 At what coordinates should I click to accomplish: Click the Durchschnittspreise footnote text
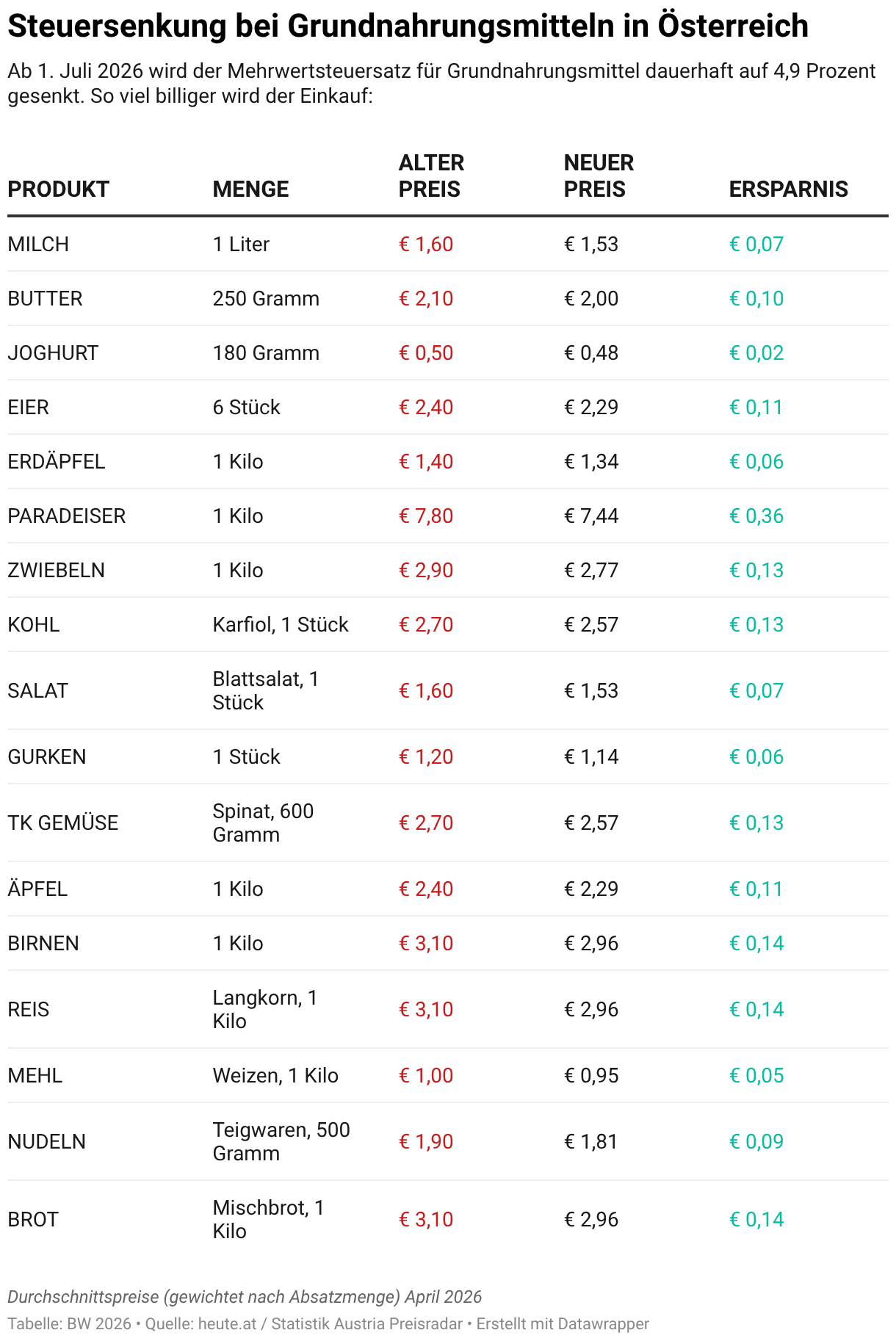click(x=245, y=1297)
